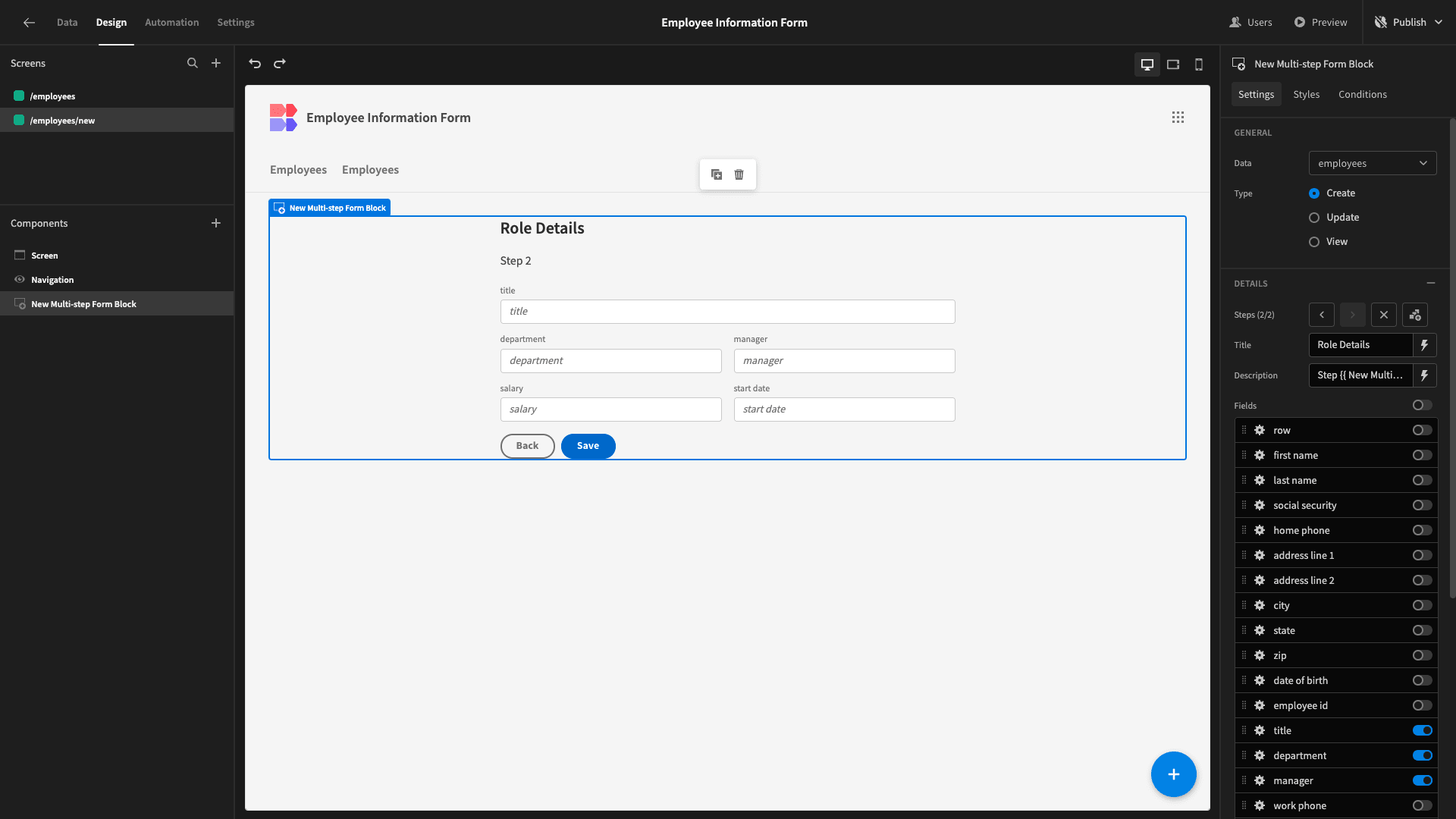The width and height of the screenshot is (1456, 819).
Task: Switch to the Styles tab
Action: coord(1307,94)
